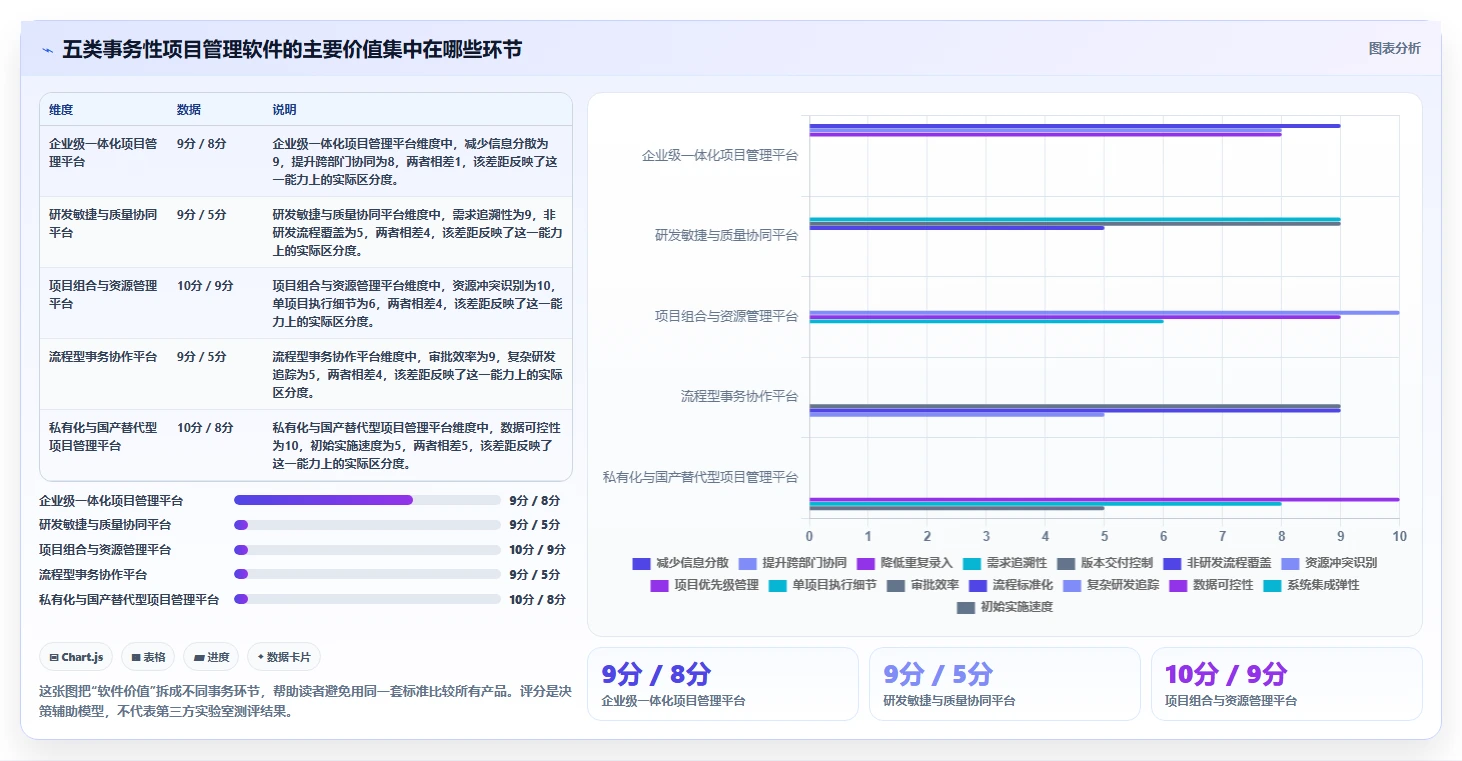
Task: Toggle the 流程标准化 legend entry
Action: 1011,585
